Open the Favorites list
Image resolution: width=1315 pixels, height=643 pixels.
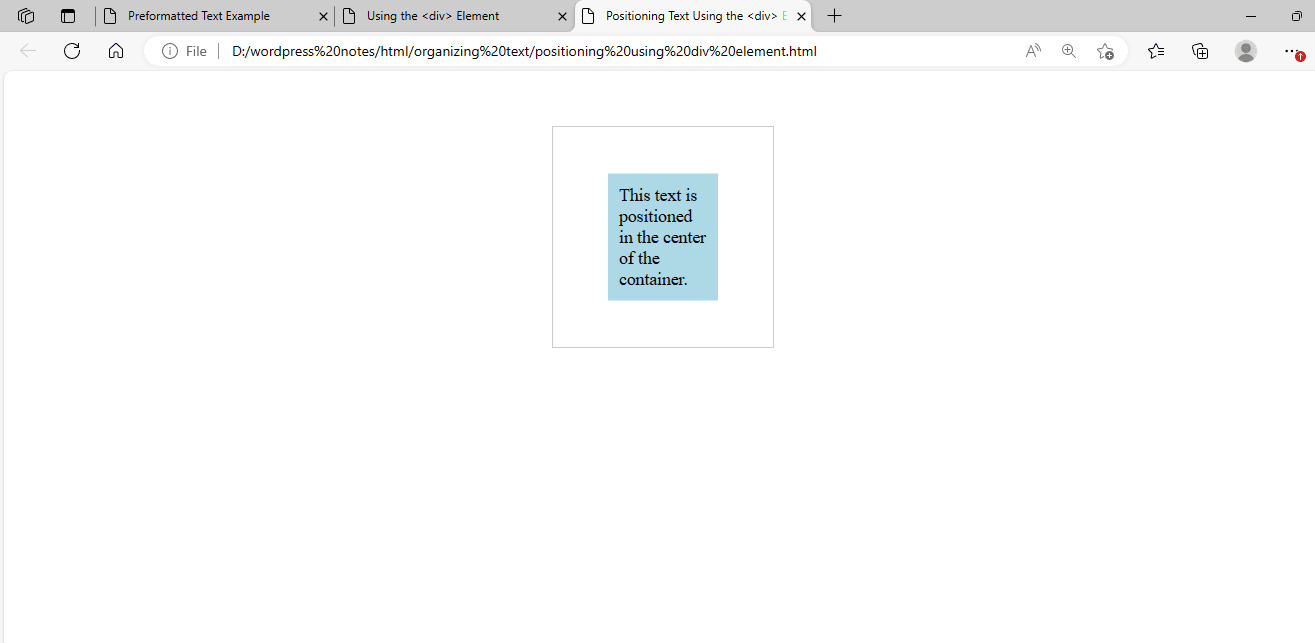pyautogui.click(x=1156, y=51)
